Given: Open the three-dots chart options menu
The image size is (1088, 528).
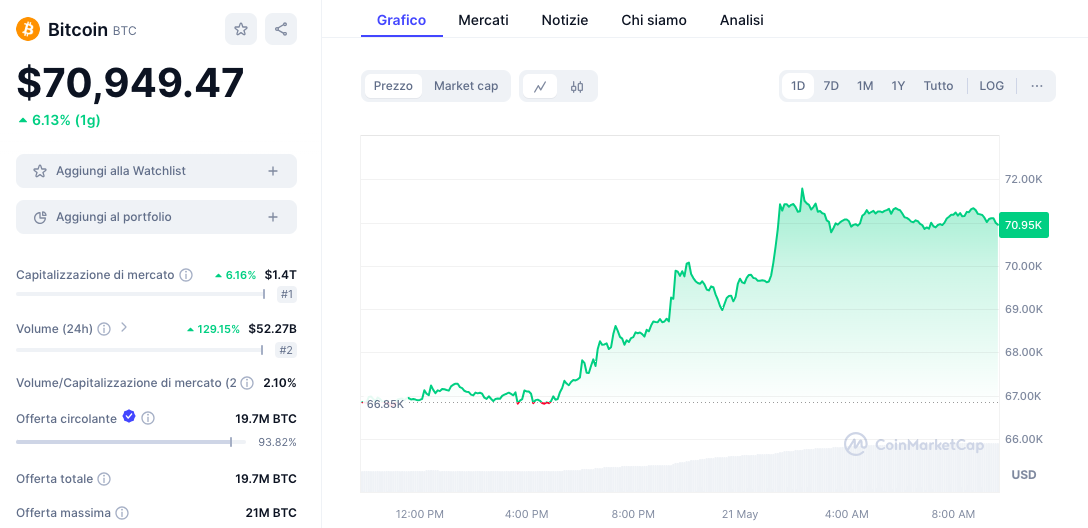Looking at the screenshot, I should tap(1037, 86).
